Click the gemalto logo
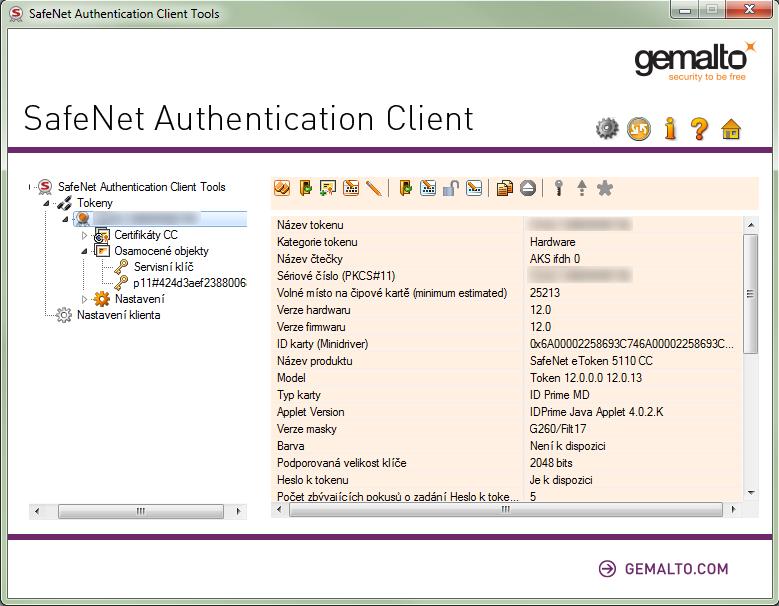The image size is (779, 606). [x=695, y=61]
